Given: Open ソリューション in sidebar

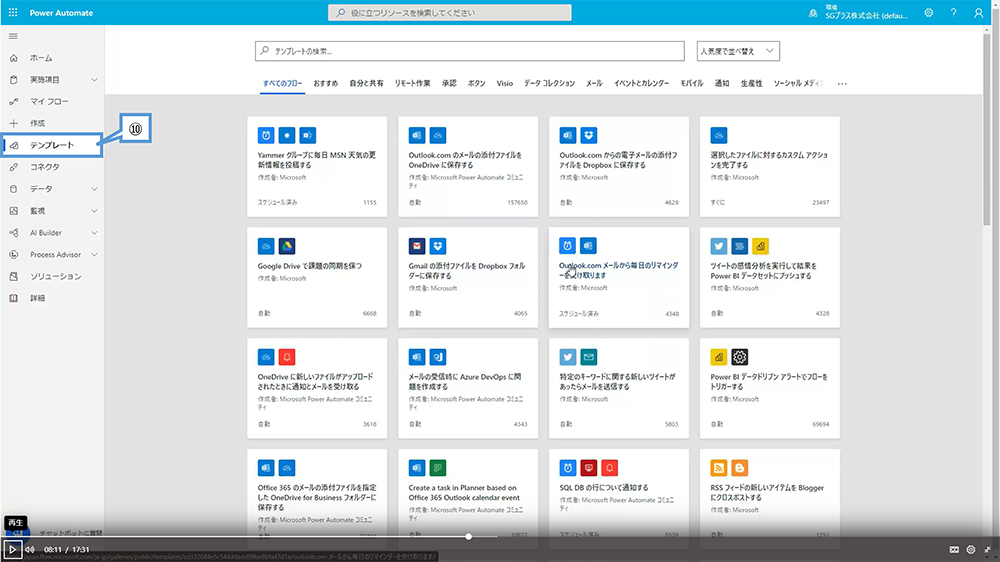Looking at the screenshot, I should point(55,276).
